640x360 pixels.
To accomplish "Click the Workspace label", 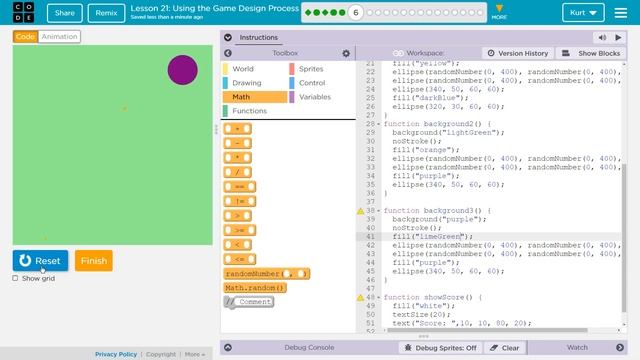I will click(x=424, y=53).
